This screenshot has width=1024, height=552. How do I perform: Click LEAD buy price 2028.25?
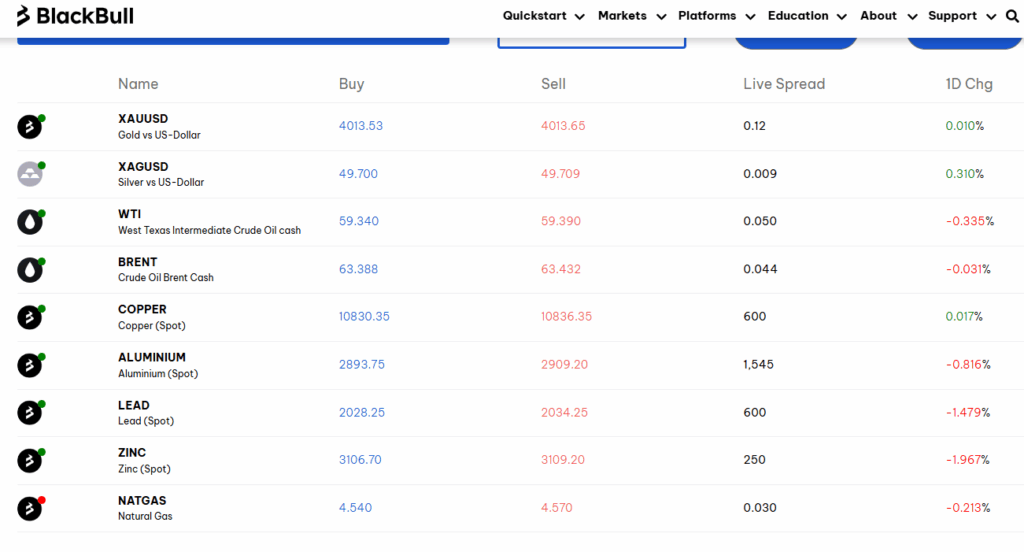[x=362, y=413]
